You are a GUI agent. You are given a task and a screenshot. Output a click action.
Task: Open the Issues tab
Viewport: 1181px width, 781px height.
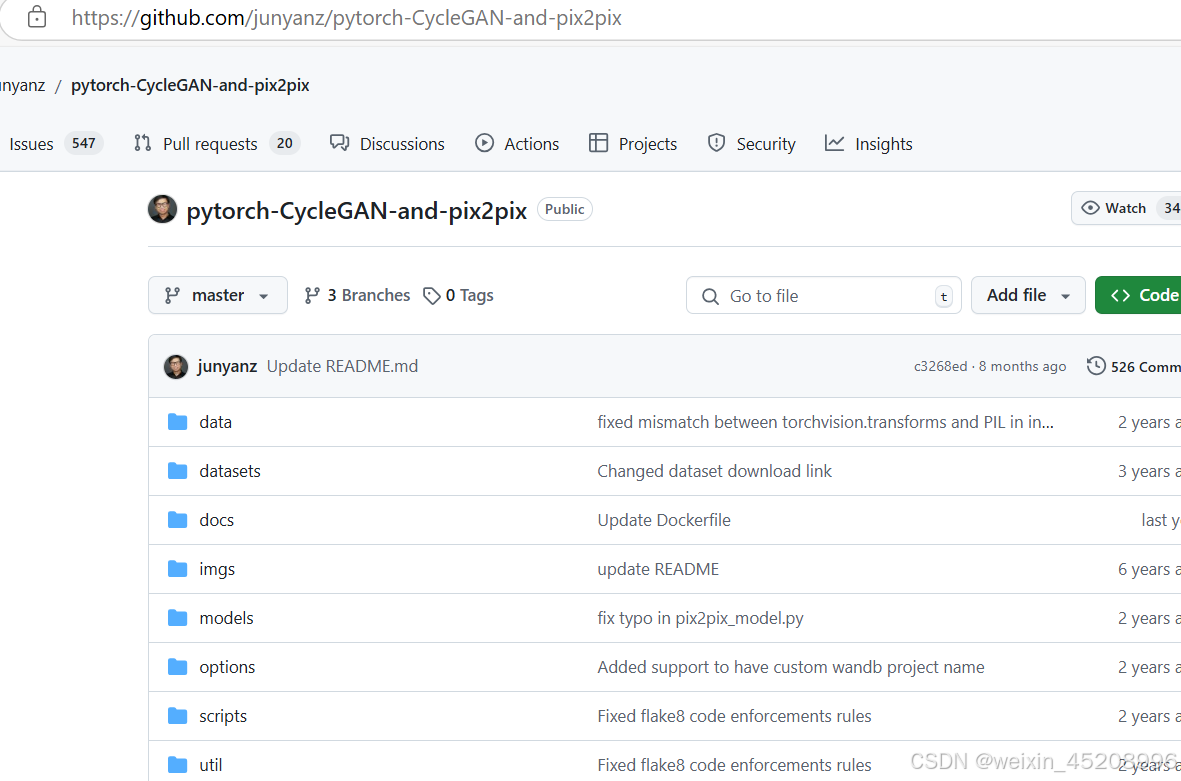(55, 143)
